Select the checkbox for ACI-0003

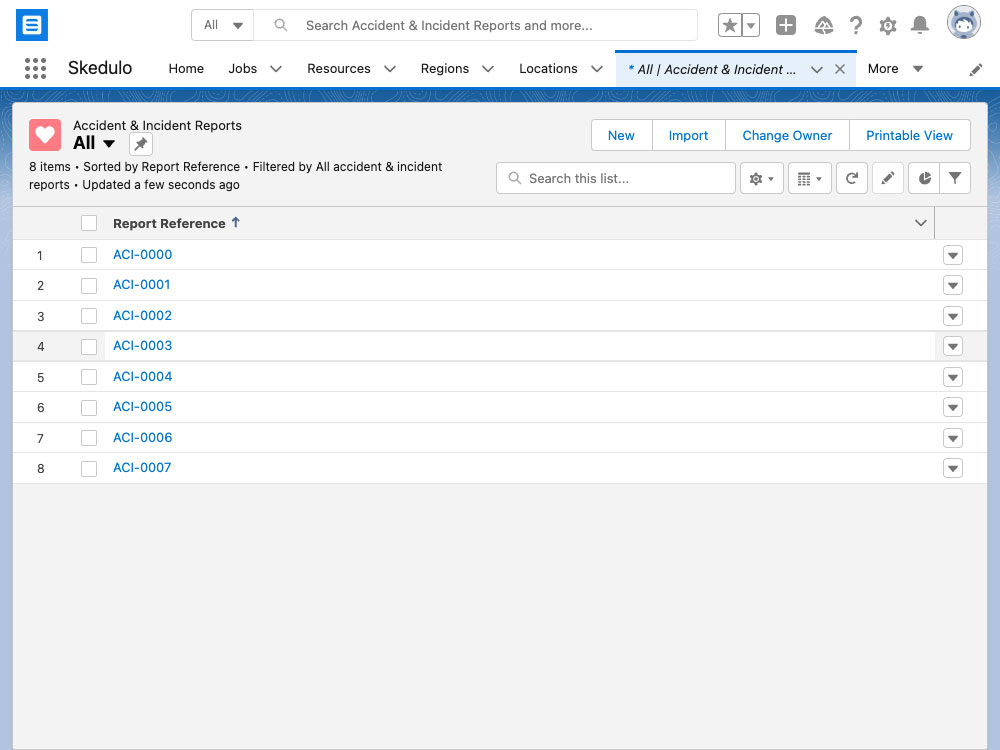[x=89, y=346]
